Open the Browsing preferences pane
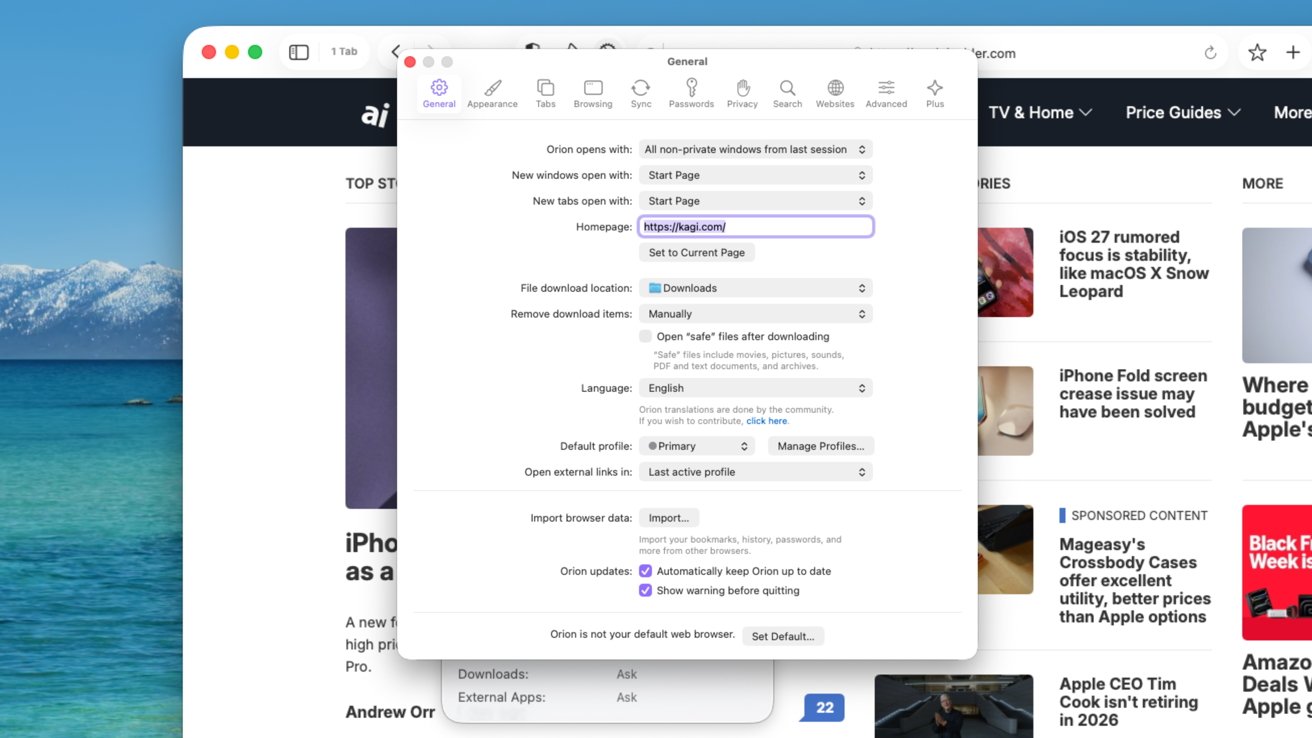Viewport: 1312px width, 738px height. [593, 93]
